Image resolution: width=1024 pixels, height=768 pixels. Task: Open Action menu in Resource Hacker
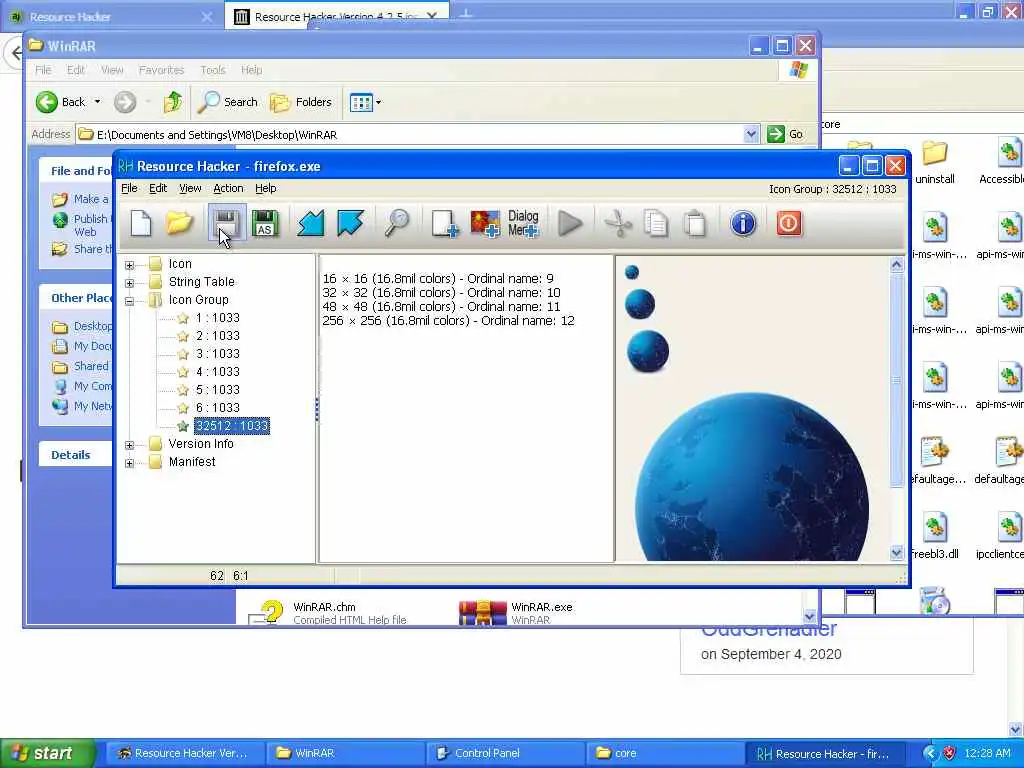coord(228,188)
